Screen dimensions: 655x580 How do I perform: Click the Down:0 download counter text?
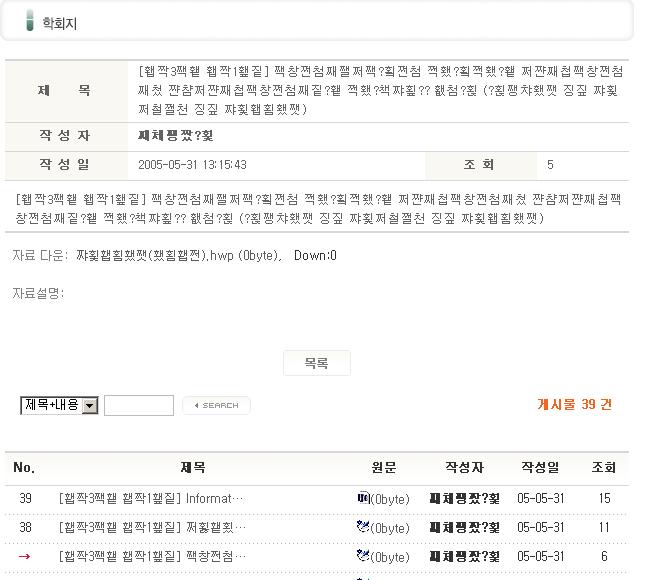pyautogui.click(x=315, y=255)
